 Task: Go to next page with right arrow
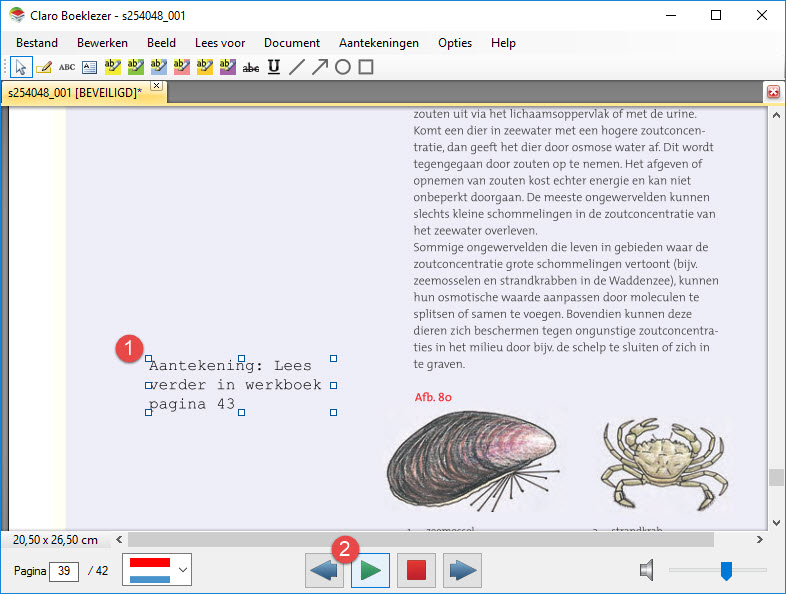pyautogui.click(x=463, y=570)
